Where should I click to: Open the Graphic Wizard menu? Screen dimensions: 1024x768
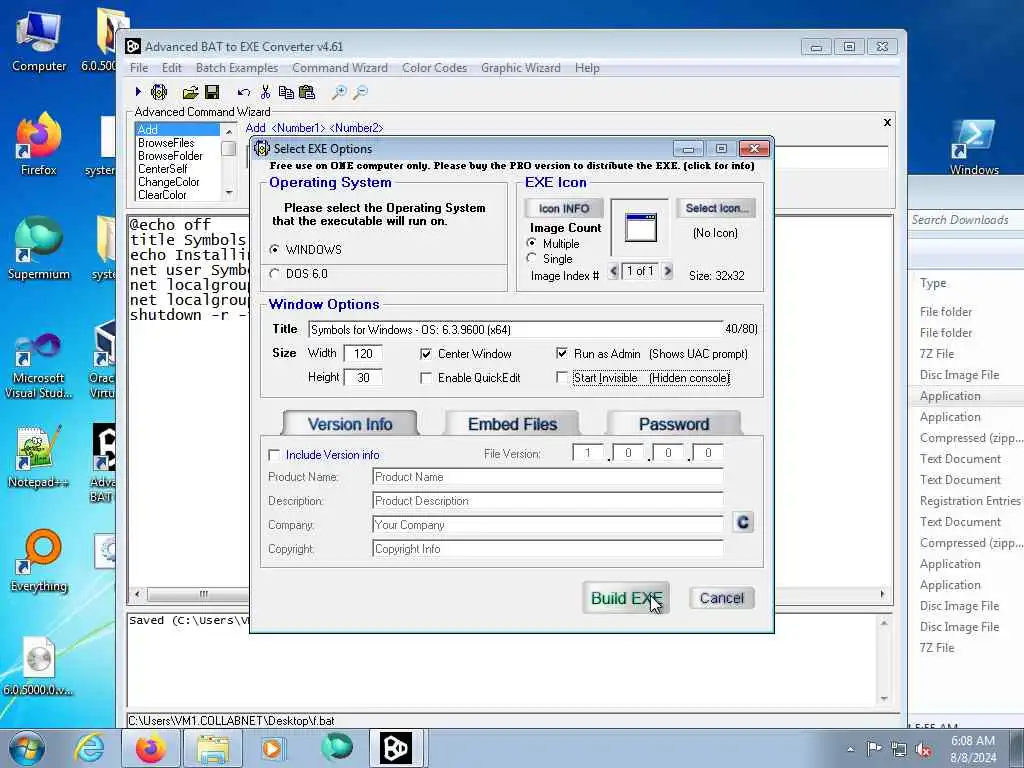(x=520, y=68)
